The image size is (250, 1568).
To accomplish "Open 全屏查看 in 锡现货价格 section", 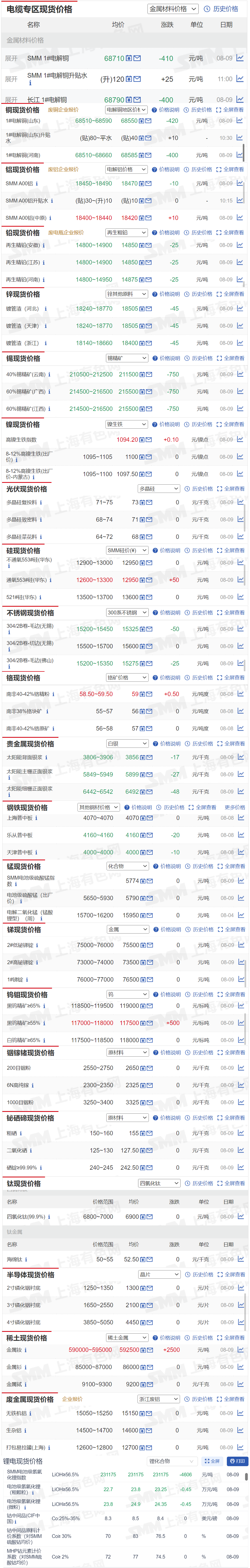I will (x=230, y=358).
